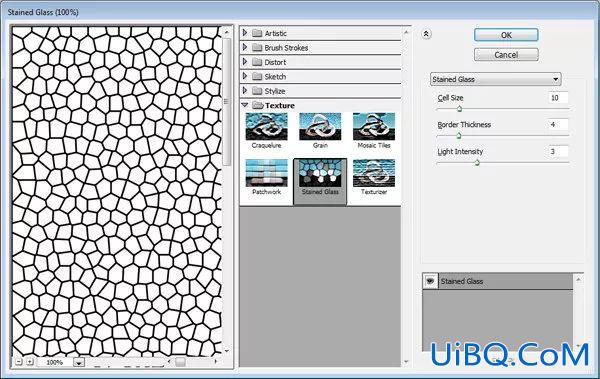This screenshot has width=600, height=379.
Task: Click the zoom in plus icon
Action: click(30, 361)
